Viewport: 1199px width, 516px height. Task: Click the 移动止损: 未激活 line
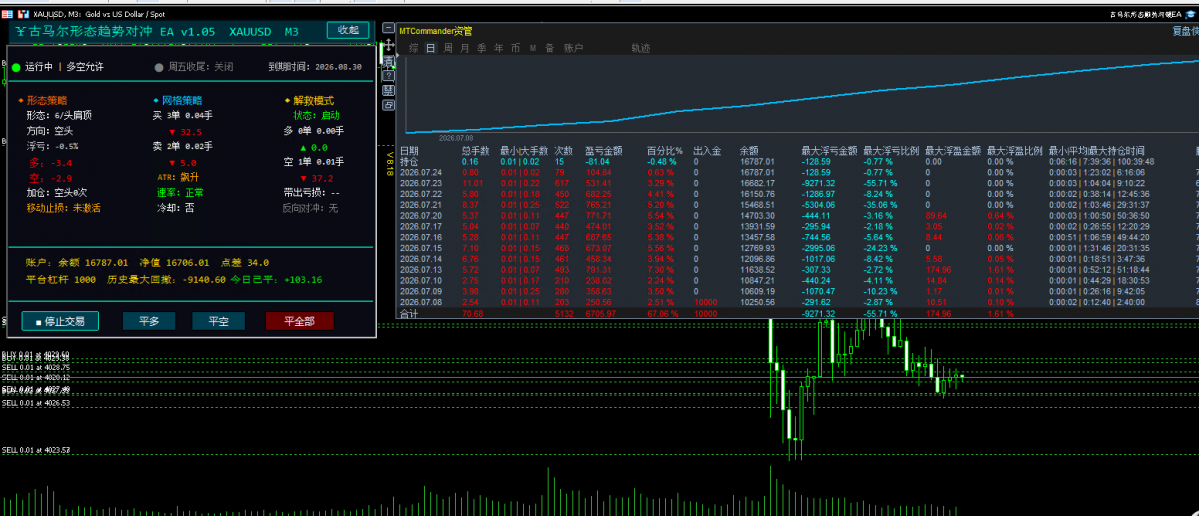point(64,207)
